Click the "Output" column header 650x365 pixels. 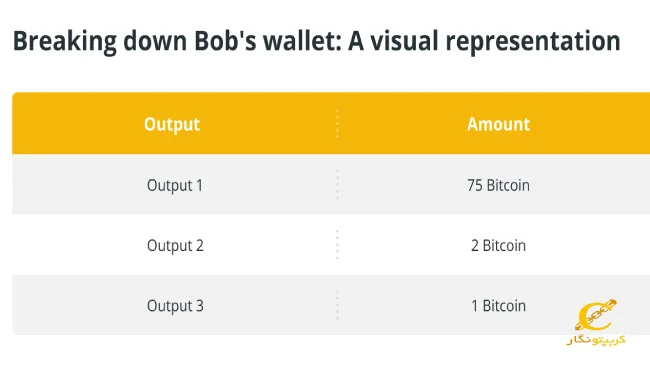tap(172, 124)
